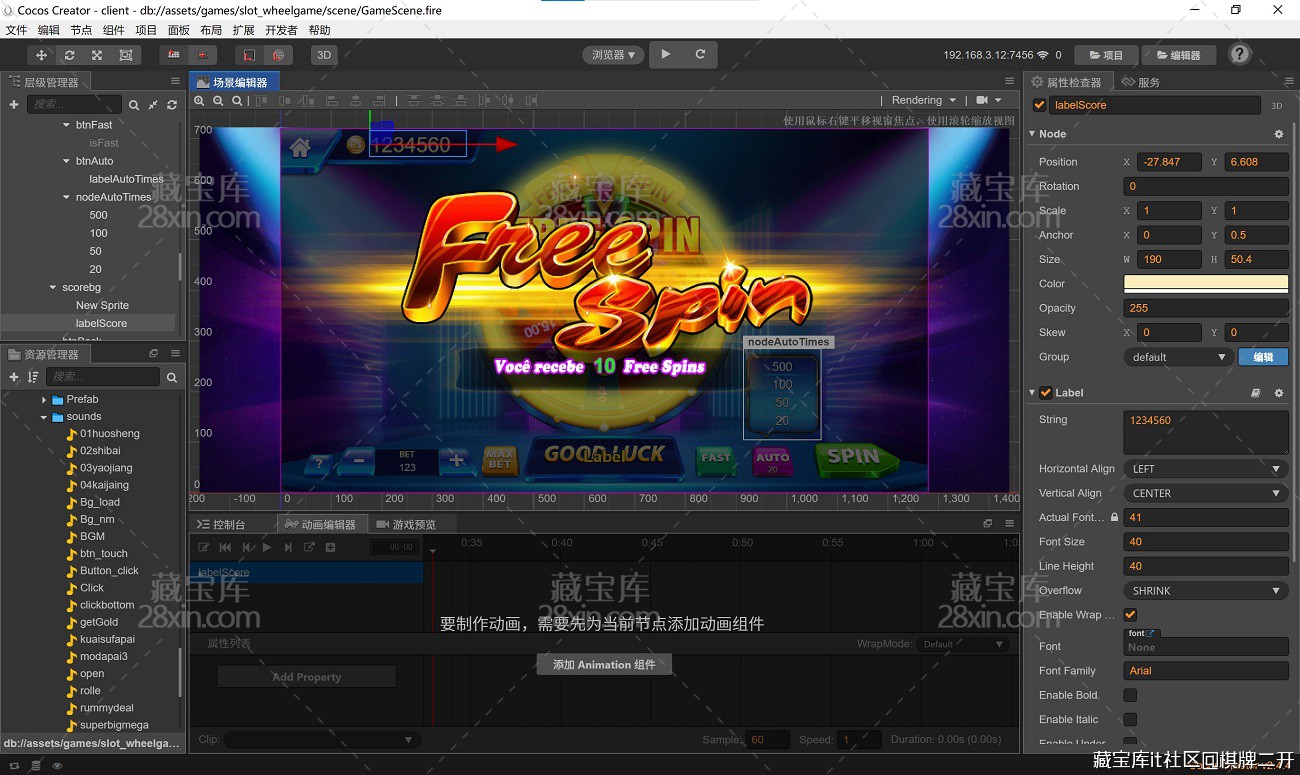
Task: Toggle the 3D view mode button
Action: 323,55
